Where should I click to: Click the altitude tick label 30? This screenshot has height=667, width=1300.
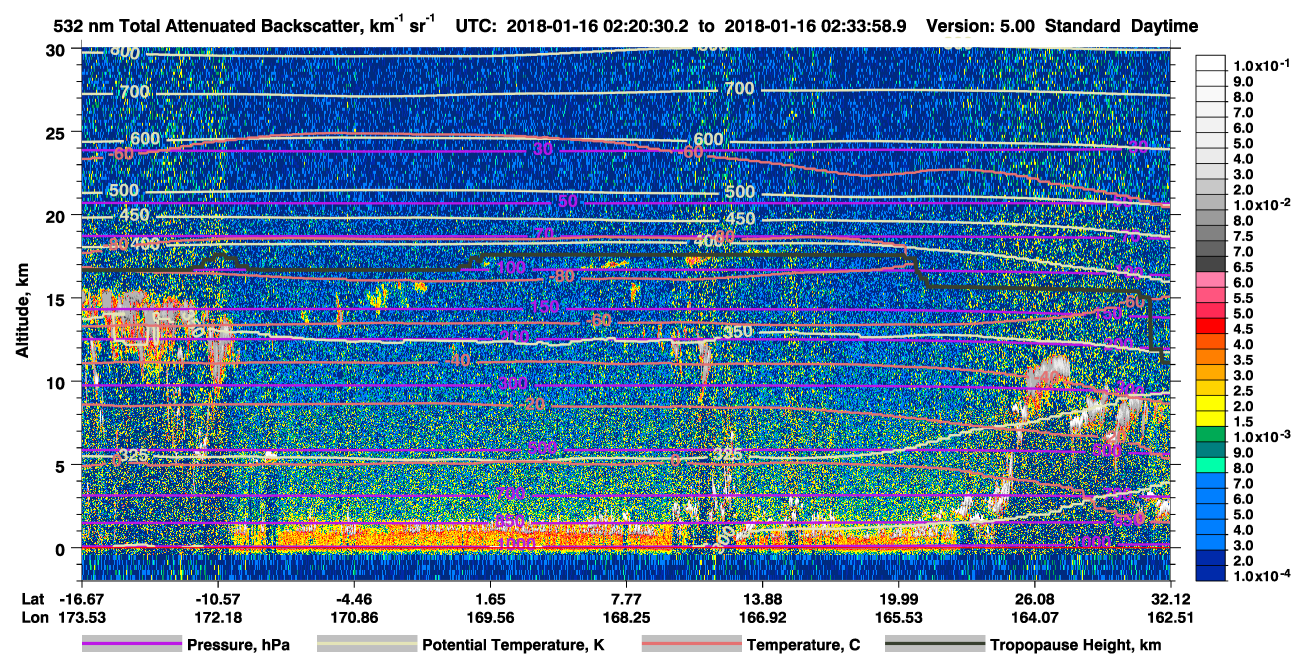(x=57, y=49)
